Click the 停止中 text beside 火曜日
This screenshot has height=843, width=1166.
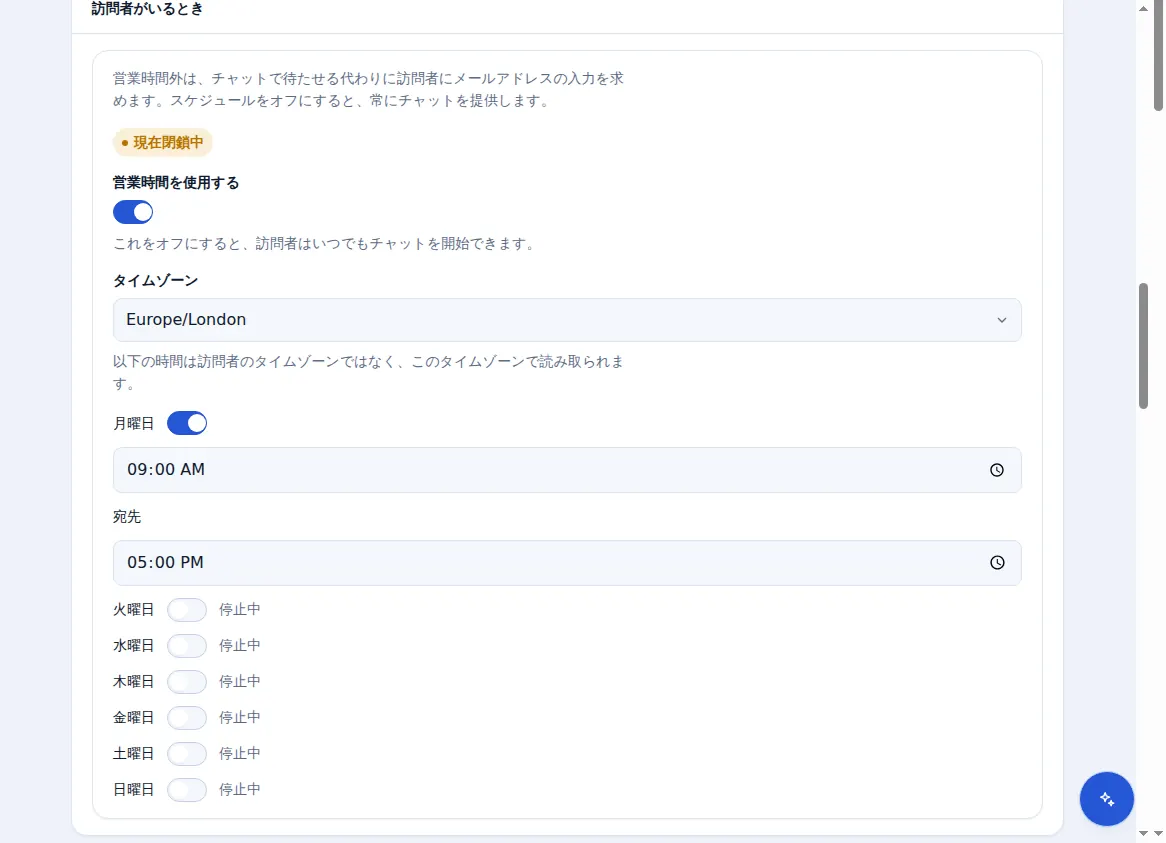point(239,610)
